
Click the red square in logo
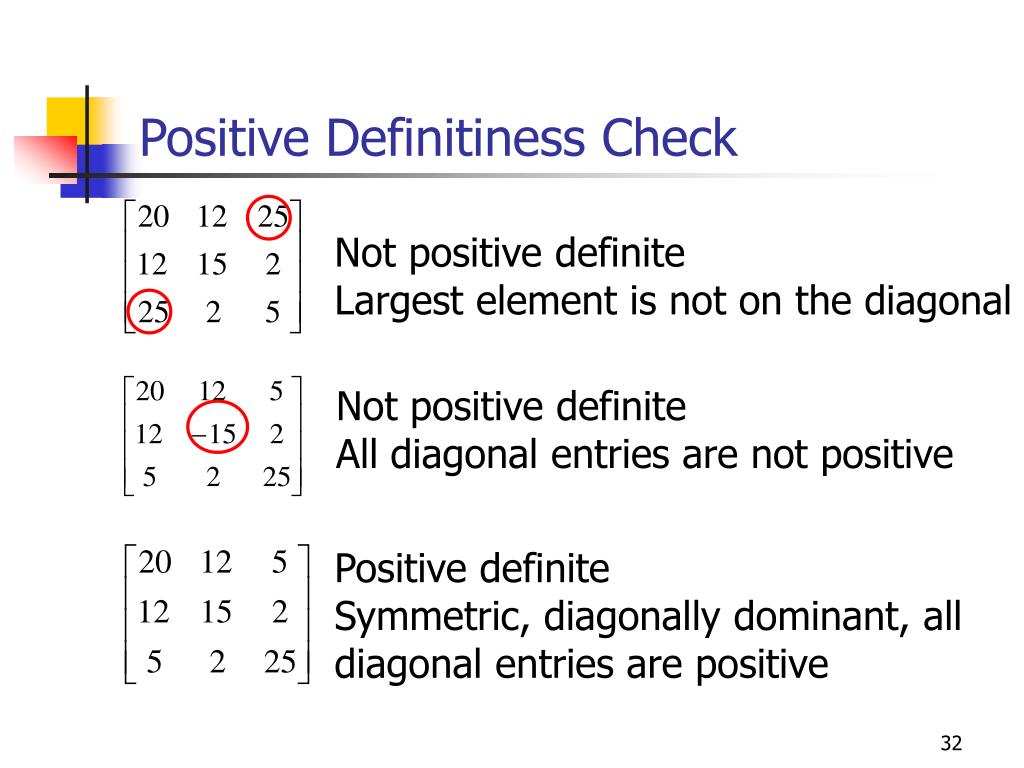44,157
